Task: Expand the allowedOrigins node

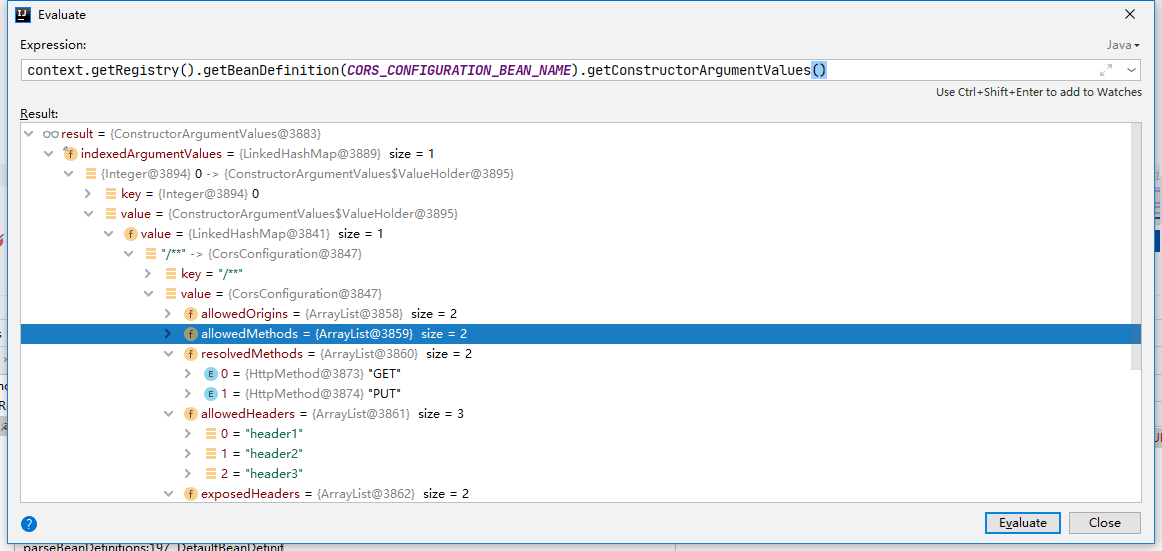Action: pyautogui.click(x=167, y=314)
